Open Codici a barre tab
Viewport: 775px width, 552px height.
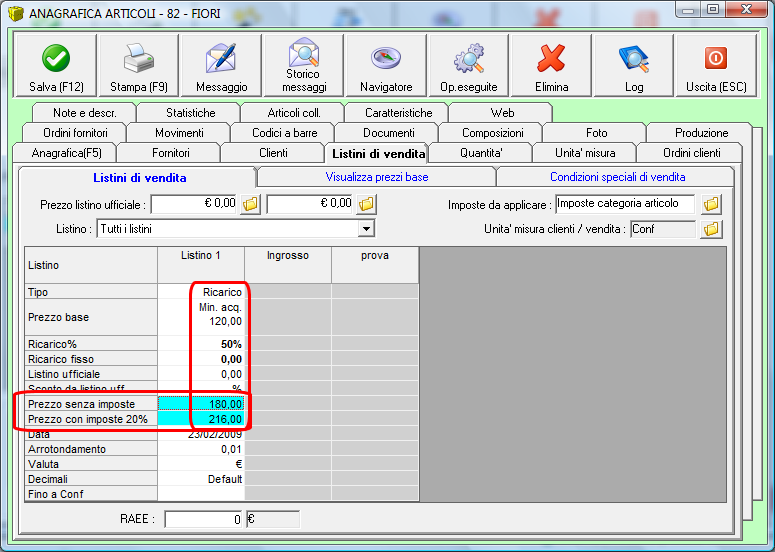tap(284, 133)
